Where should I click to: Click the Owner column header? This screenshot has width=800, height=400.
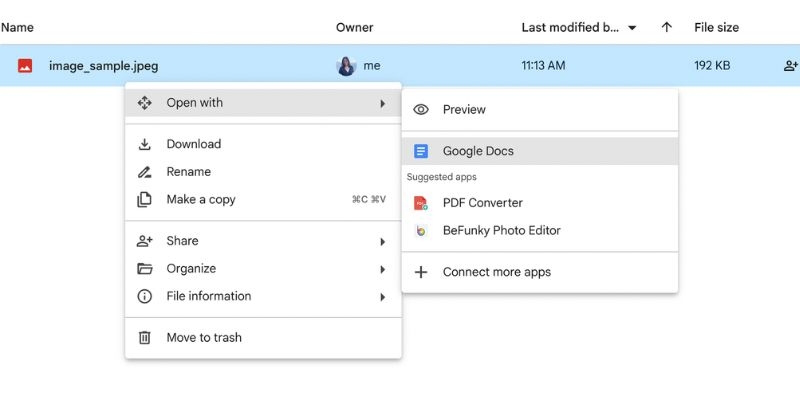(355, 28)
